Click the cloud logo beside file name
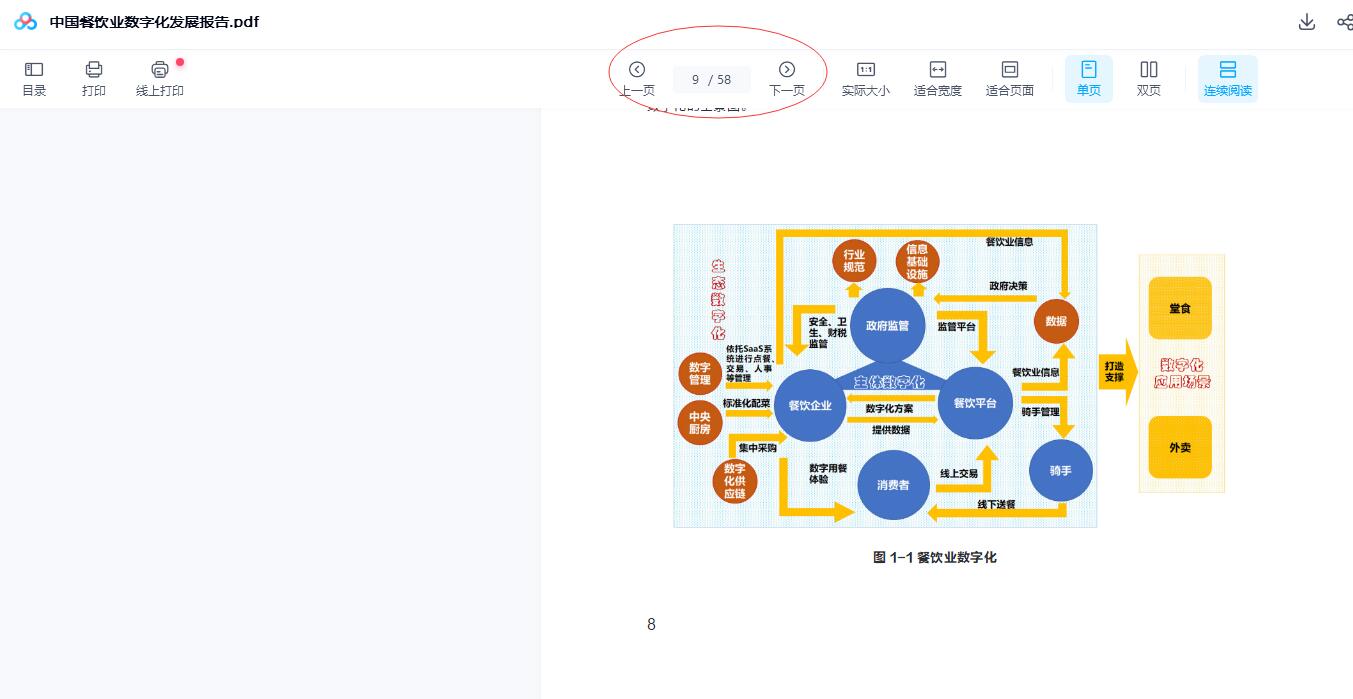 click(25, 22)
